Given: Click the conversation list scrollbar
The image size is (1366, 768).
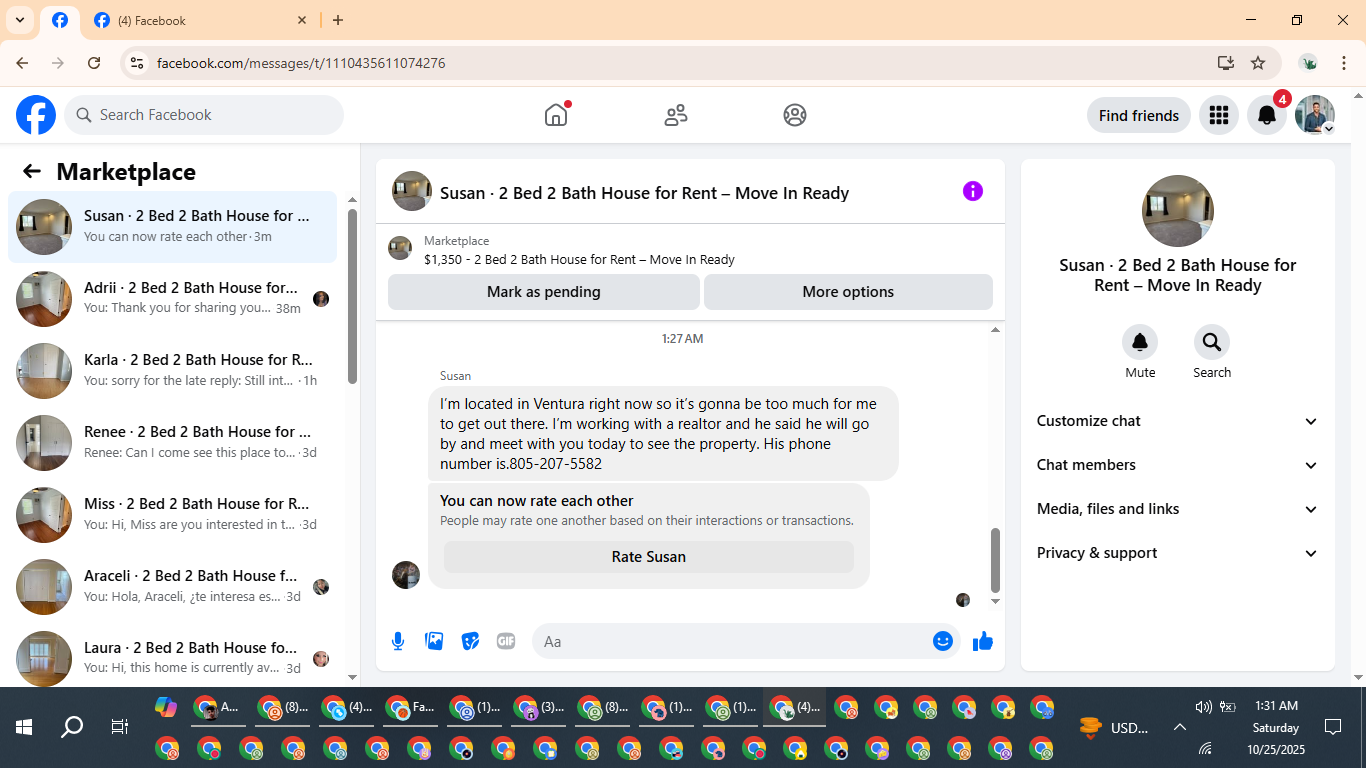Looking at the screenshot, I should coord(352,296).
